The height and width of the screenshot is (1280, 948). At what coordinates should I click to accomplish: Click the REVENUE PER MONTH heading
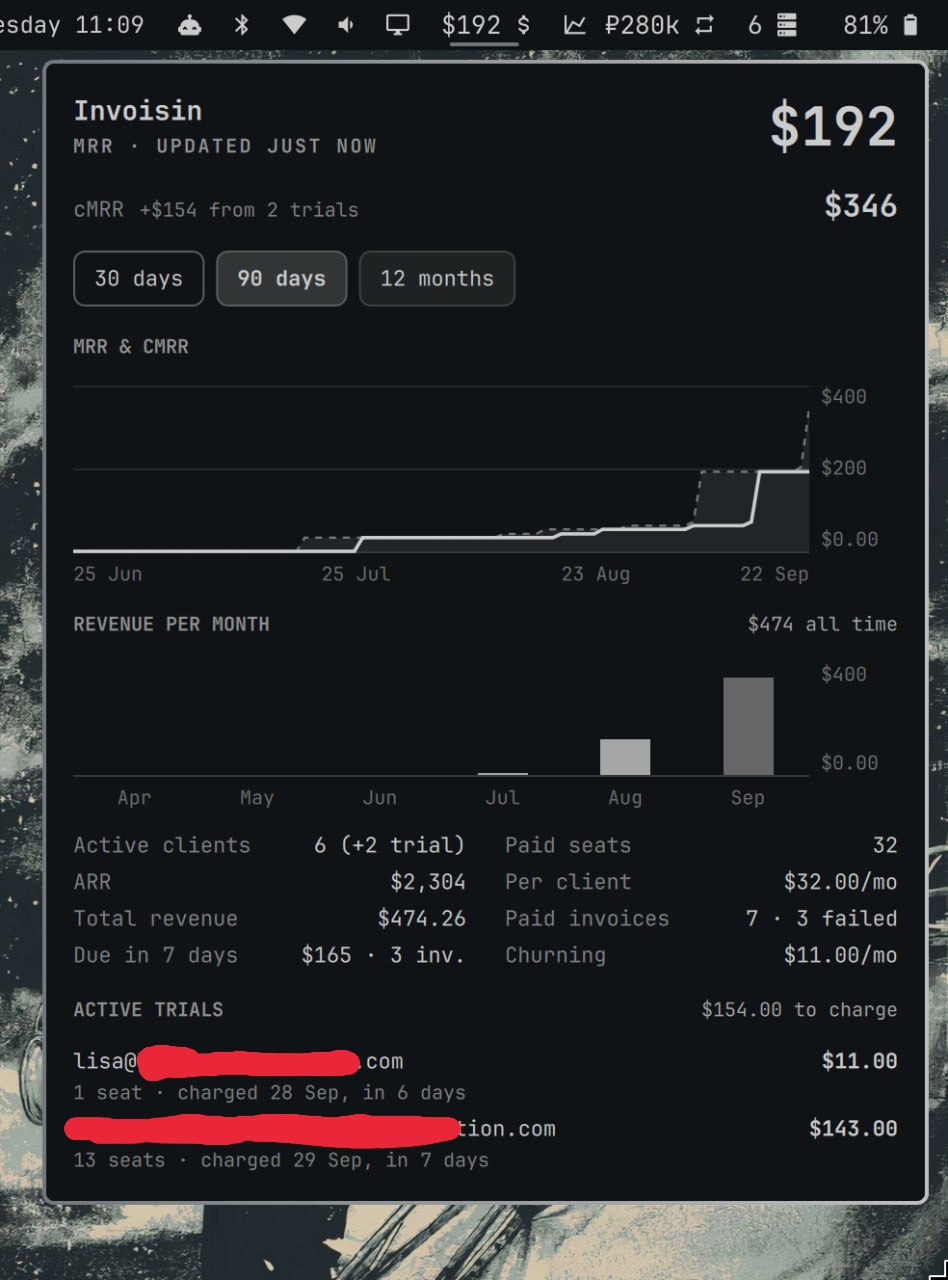click(x=171, y=624)
